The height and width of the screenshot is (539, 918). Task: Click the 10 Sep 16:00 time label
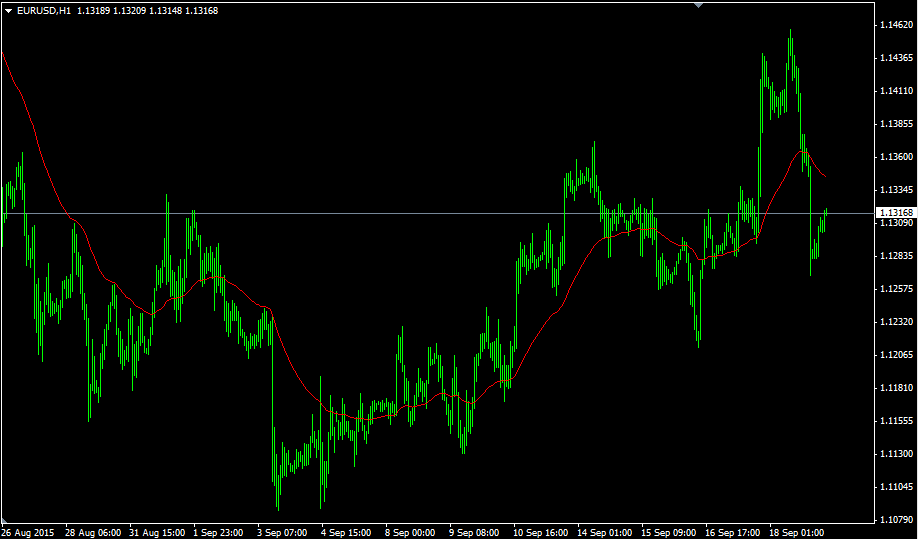(541, 533)
